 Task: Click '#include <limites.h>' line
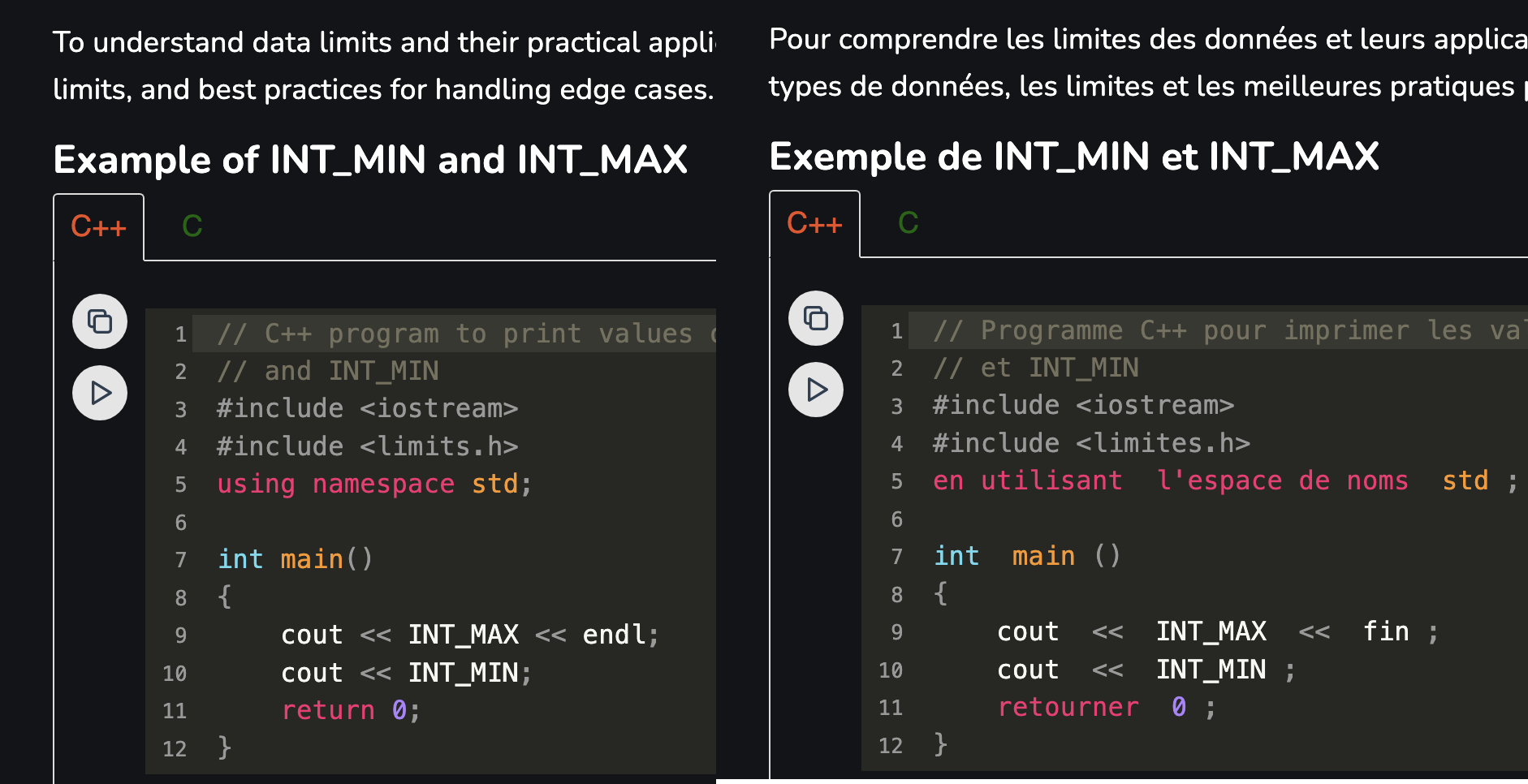(1091, 443)
